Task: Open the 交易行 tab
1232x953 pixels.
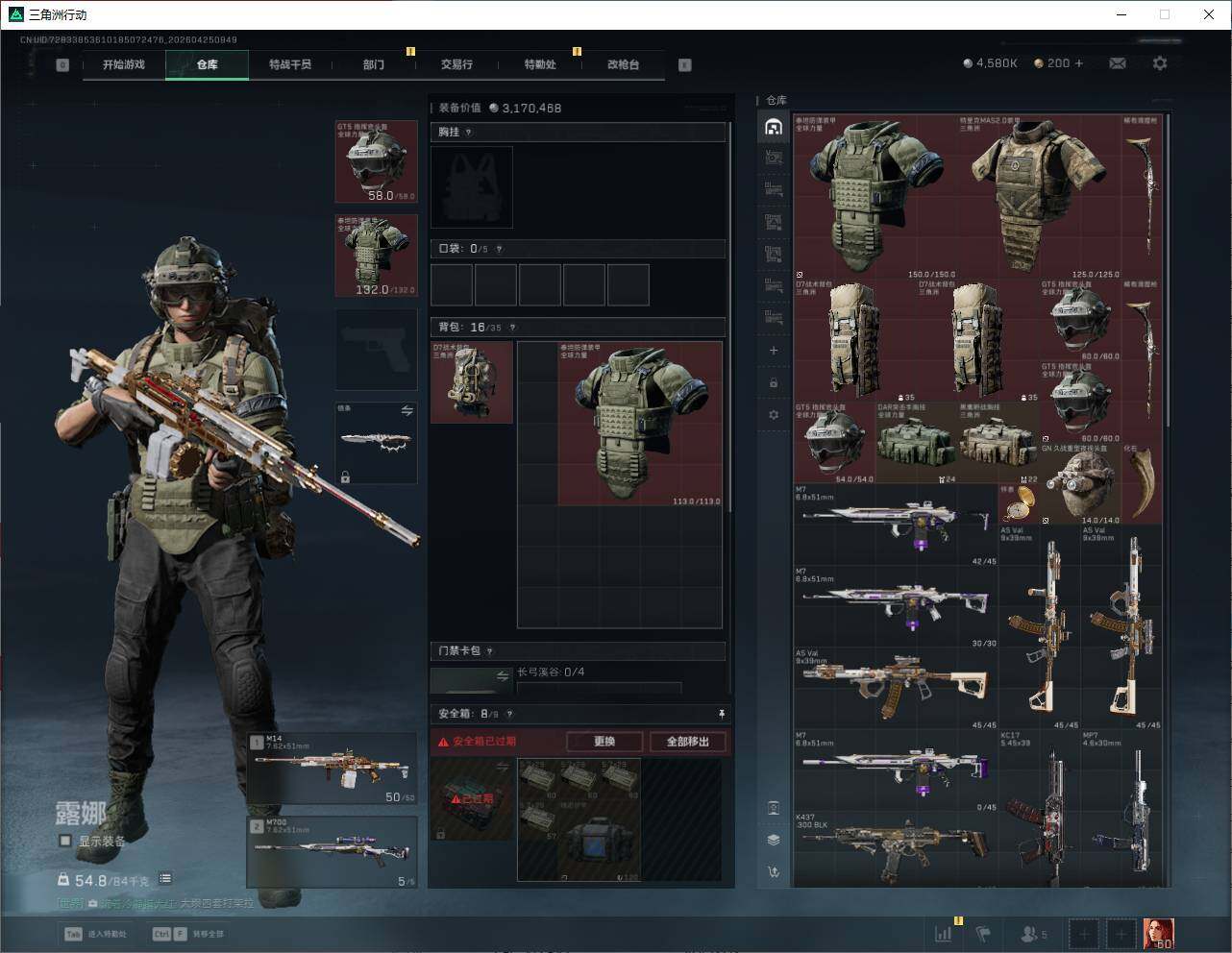Action: 456,64
